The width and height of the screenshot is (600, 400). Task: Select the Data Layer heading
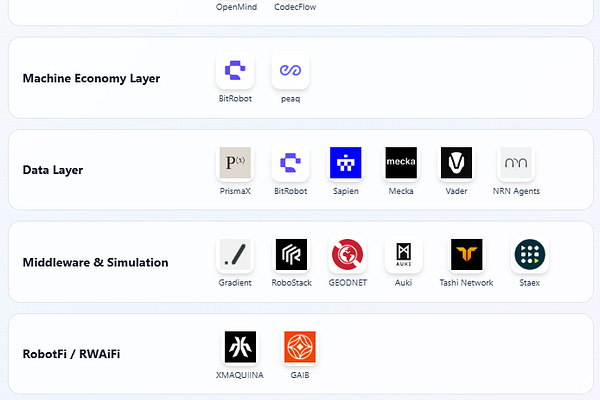[53, 170]
